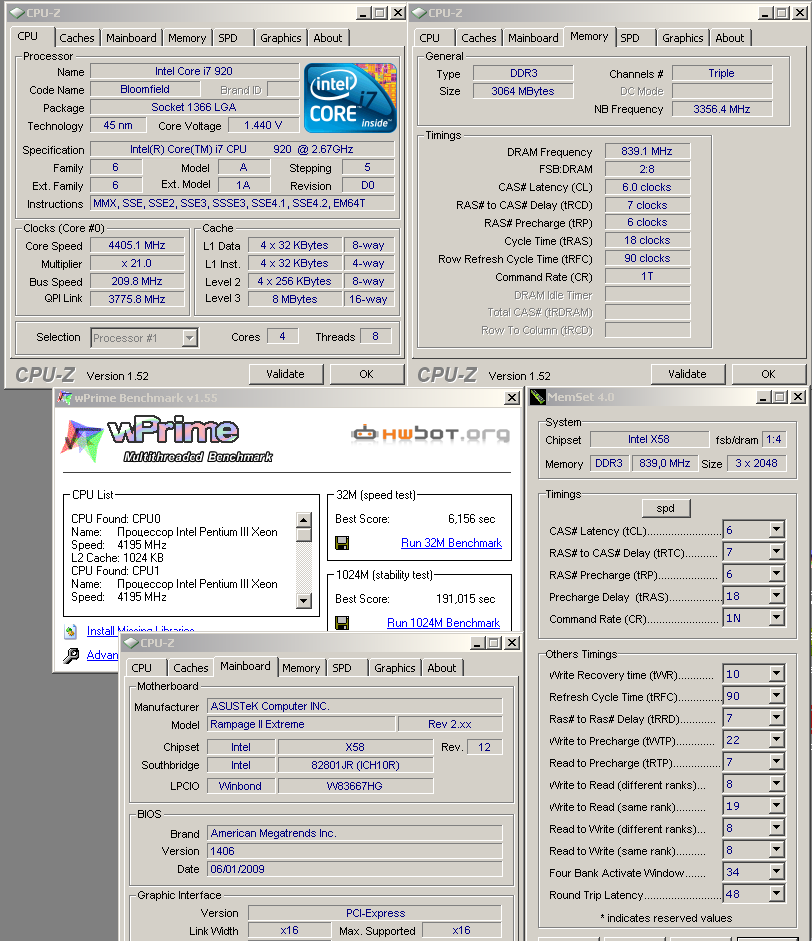The width and height of the screenshot is (812, 941).
Task: Click the NB Frequency 3356.4 MHz field
Action: [722, 109]
